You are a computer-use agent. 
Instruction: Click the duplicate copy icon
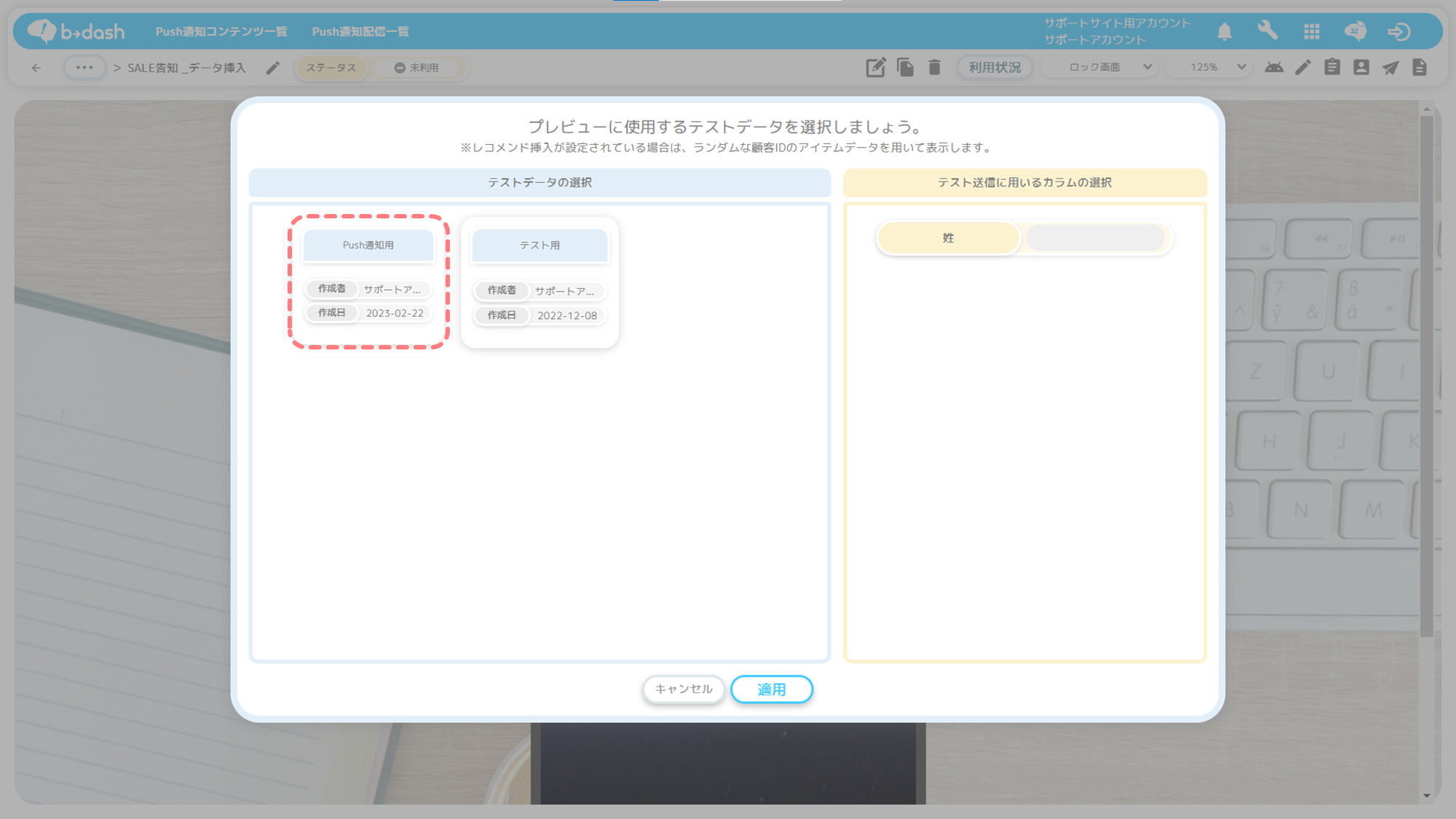[x=906, y=68]
